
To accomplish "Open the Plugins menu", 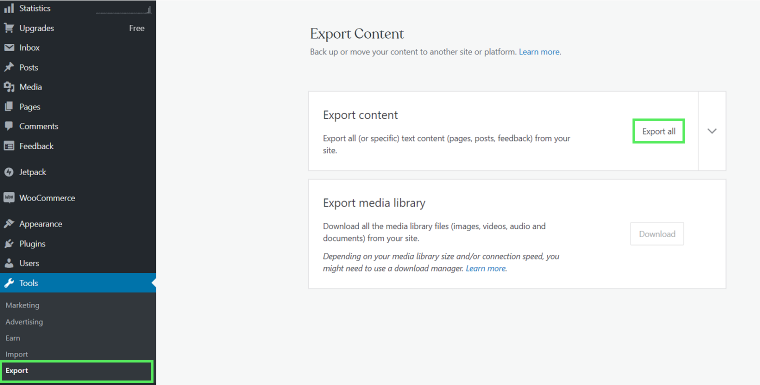I will [x=78, y=244].
